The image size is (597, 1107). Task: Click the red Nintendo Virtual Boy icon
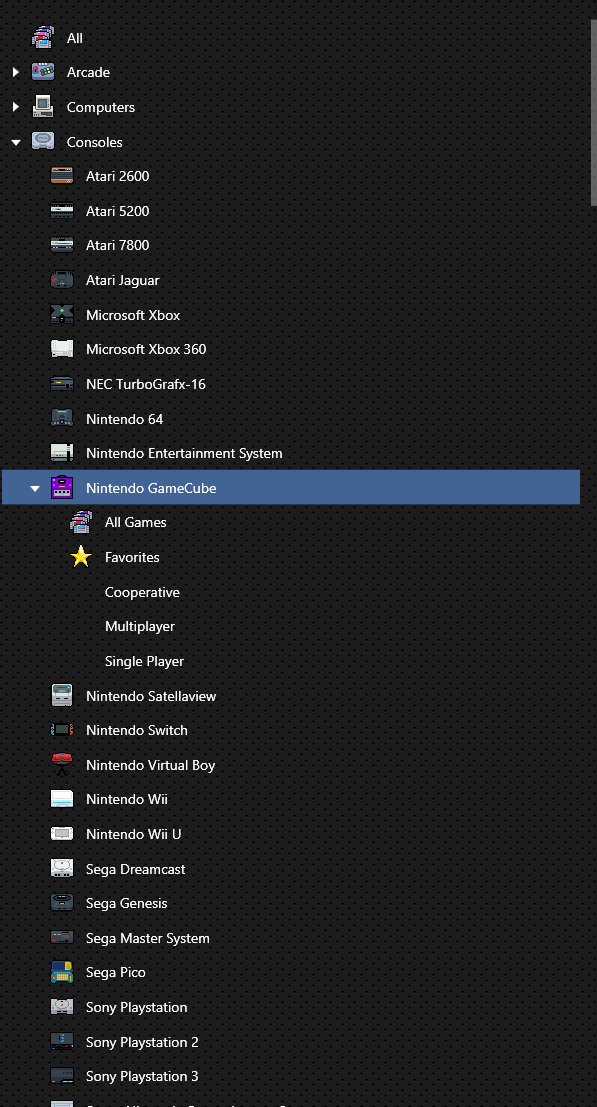(x=62, y=765)
